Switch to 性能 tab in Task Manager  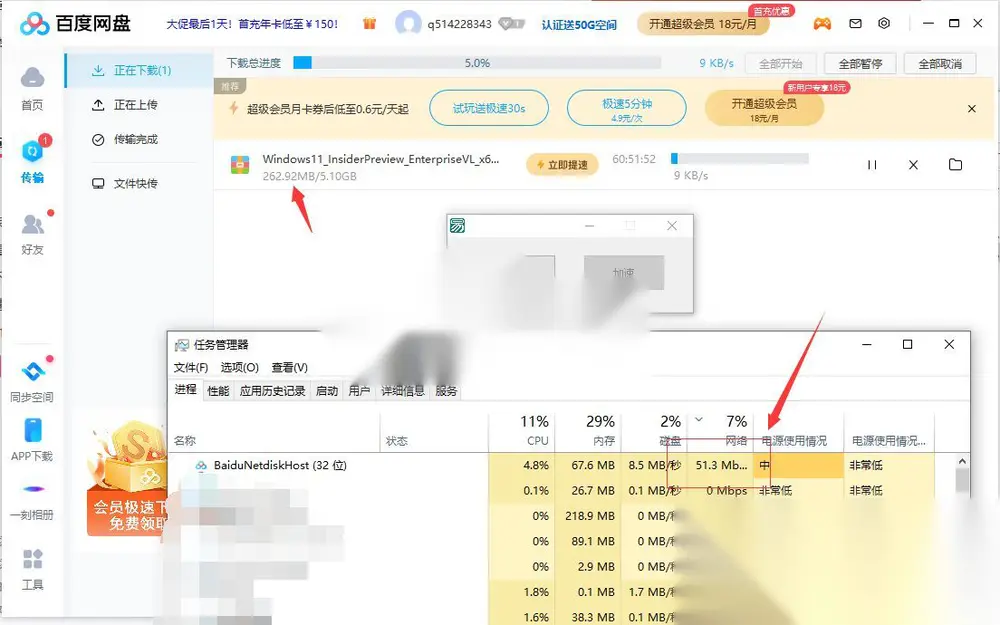[218, 391]
